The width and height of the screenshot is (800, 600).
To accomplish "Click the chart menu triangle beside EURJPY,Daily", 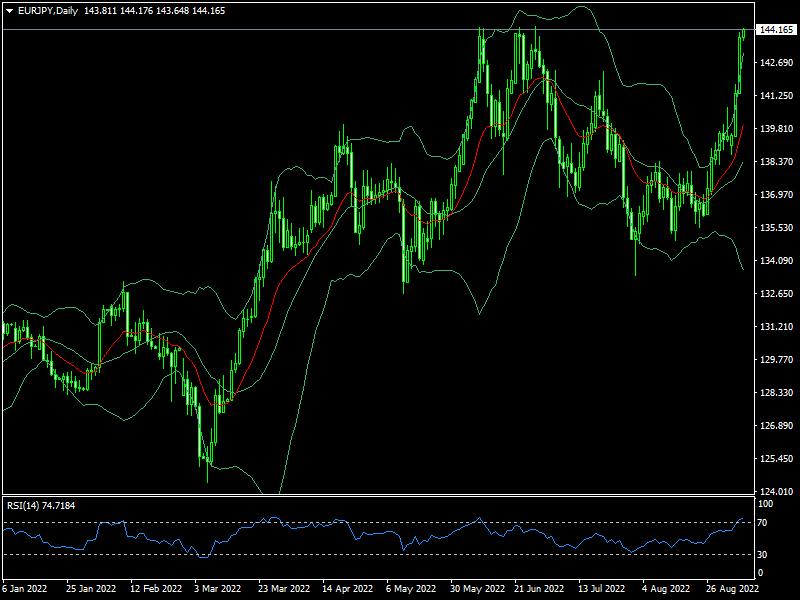I will tap(9, 11).
